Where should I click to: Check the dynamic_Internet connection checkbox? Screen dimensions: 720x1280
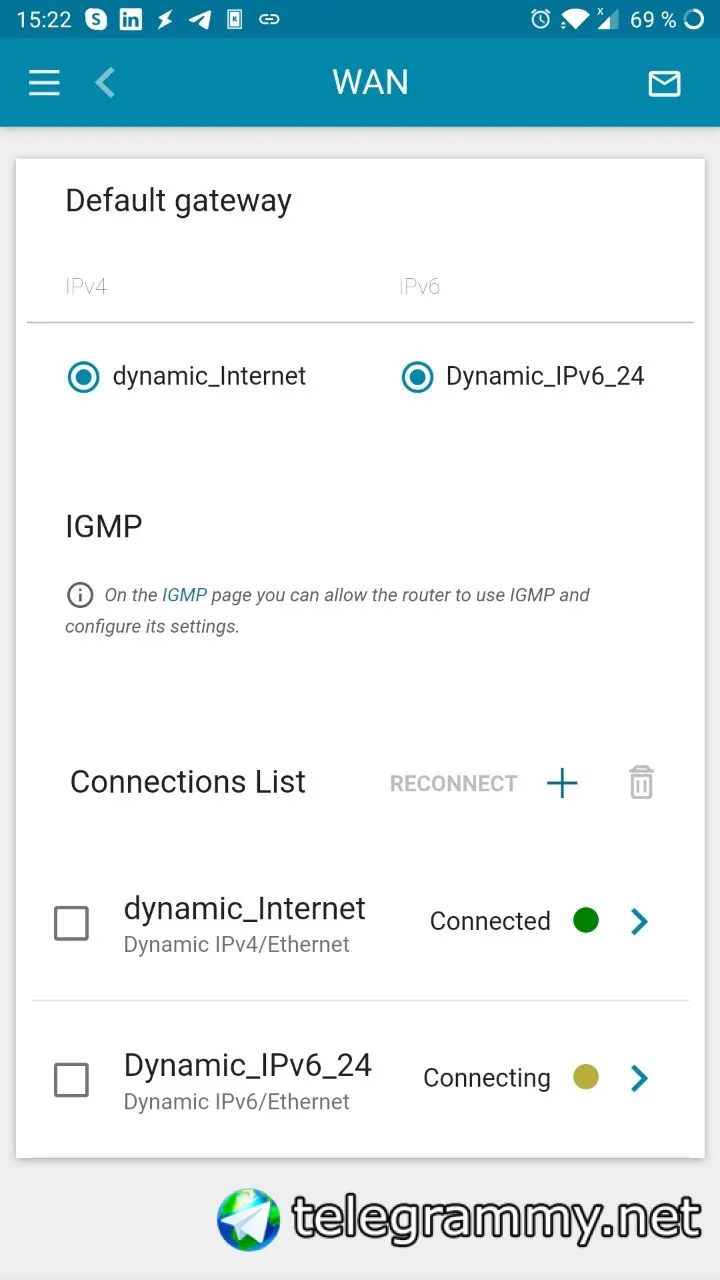(71, 923)
